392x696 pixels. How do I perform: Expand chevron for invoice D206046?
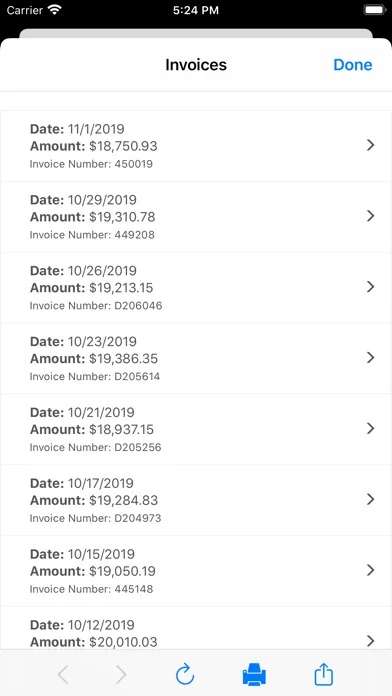coord(371,287)
